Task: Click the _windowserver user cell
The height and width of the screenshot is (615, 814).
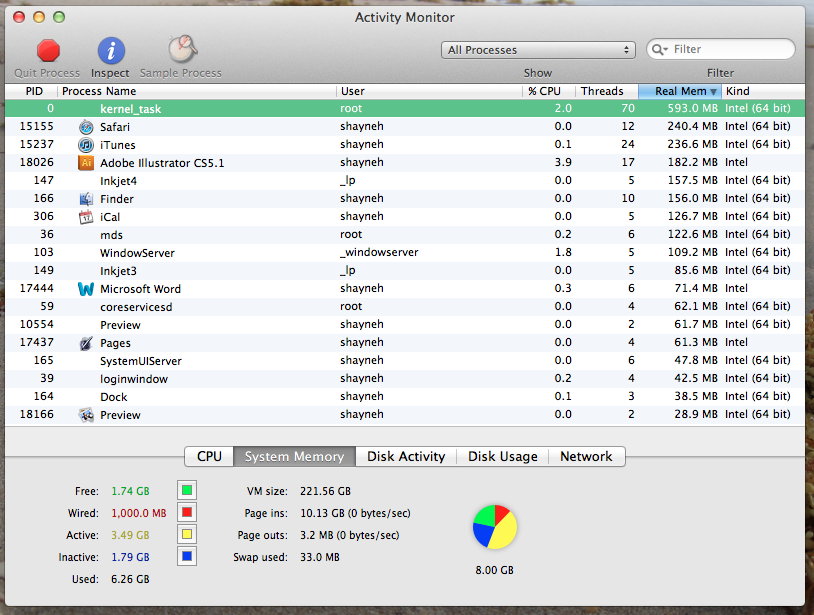Action: tap(379, 252)
